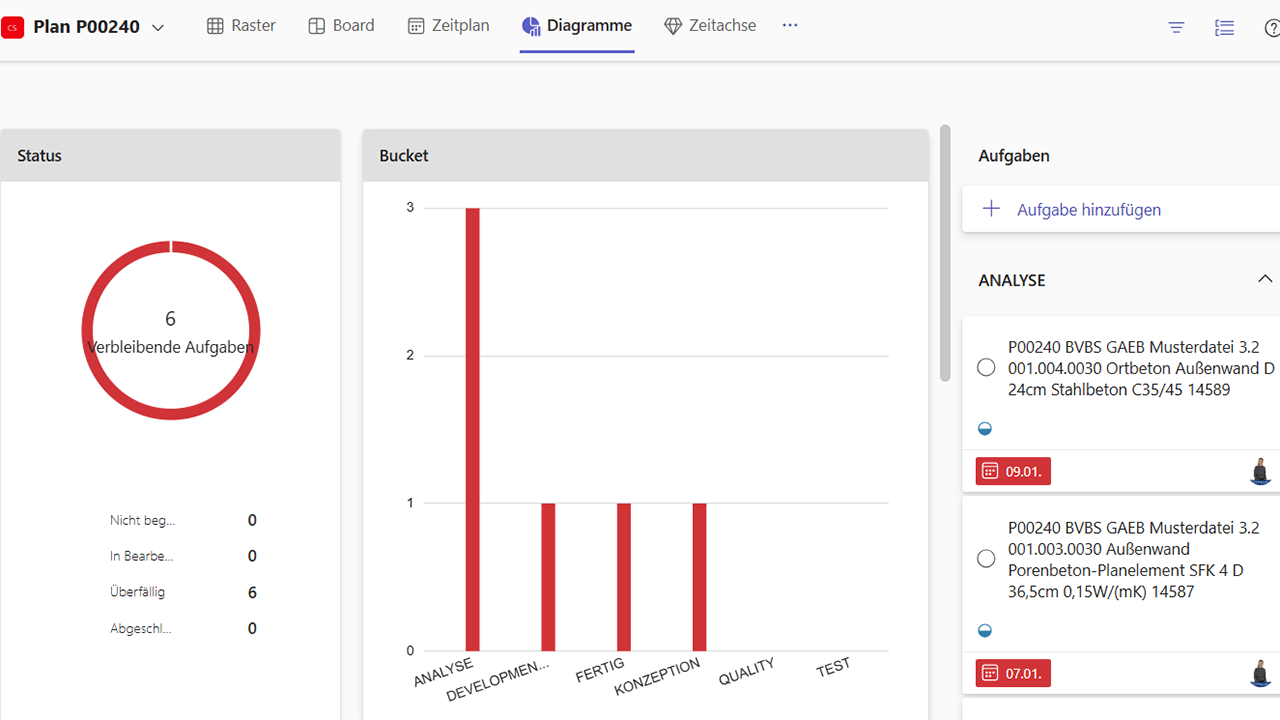Click assignee avatar on Porenbeton-Planelement task

tap(1261, 673)
